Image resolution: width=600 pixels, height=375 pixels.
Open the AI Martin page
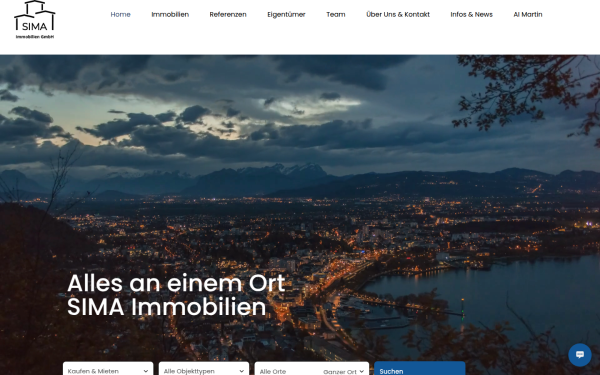pyautogui.click(x=528, y=15)
